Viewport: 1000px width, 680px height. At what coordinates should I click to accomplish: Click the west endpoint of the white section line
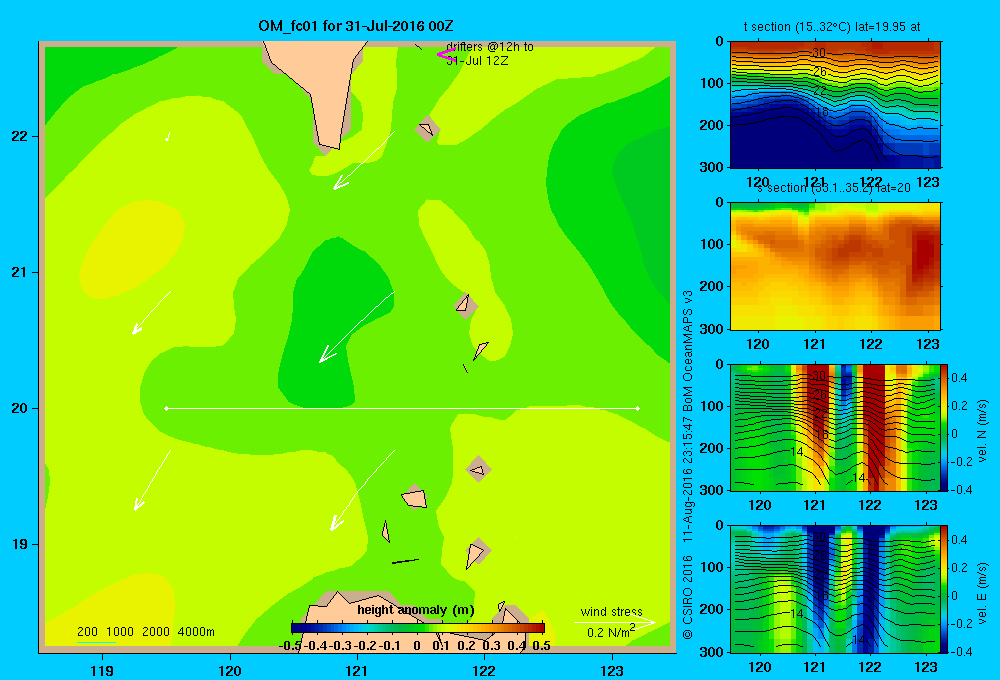[x=166, y=408]
